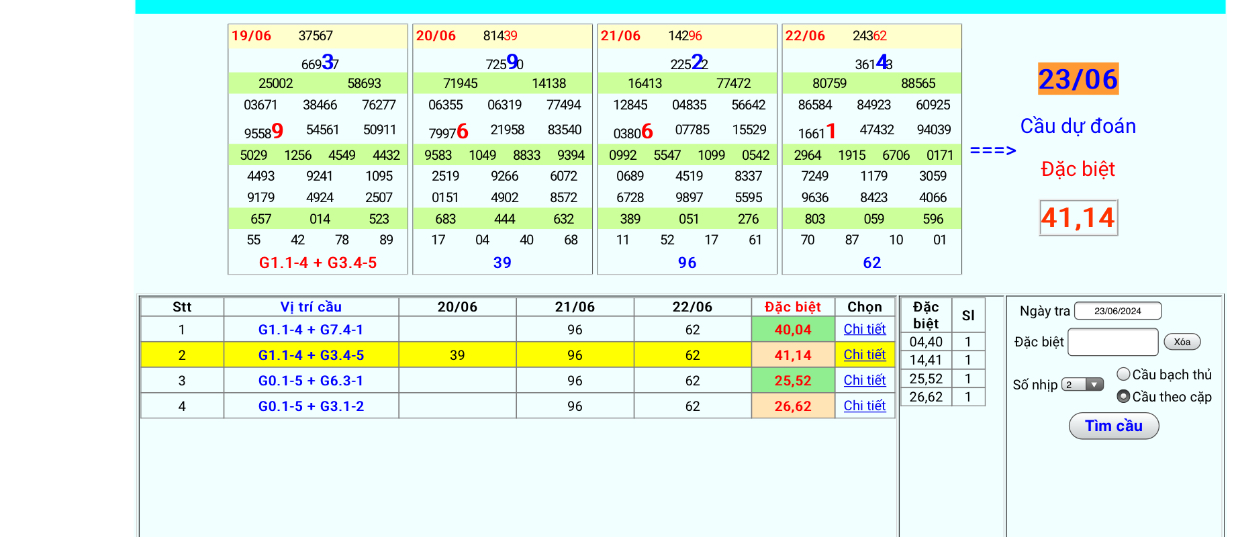Screen dimensions: 1242x537
Task: Open the 'Số nhịp' dropdown
Action: (1082, 385)
